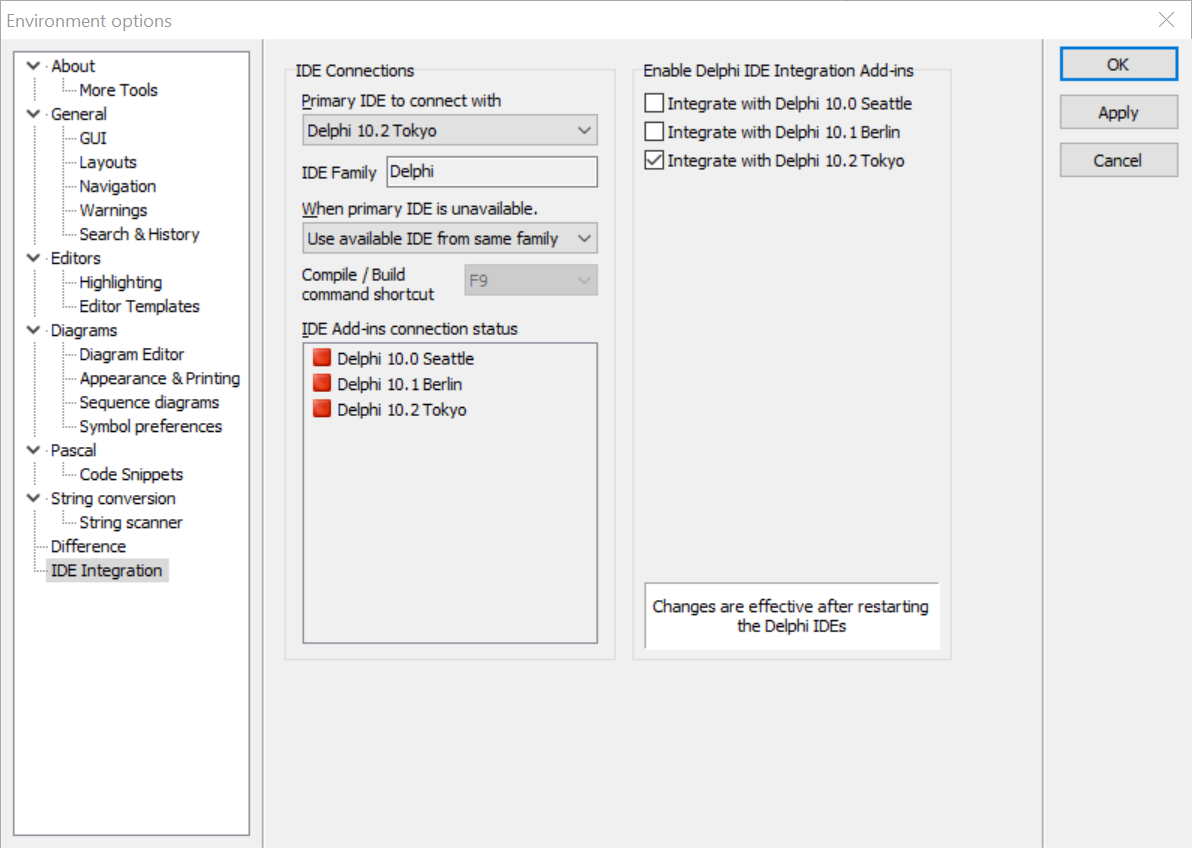Open Appearance & Printing options
The width and height of the screenshot is (1192, 848).
[160, 378]
